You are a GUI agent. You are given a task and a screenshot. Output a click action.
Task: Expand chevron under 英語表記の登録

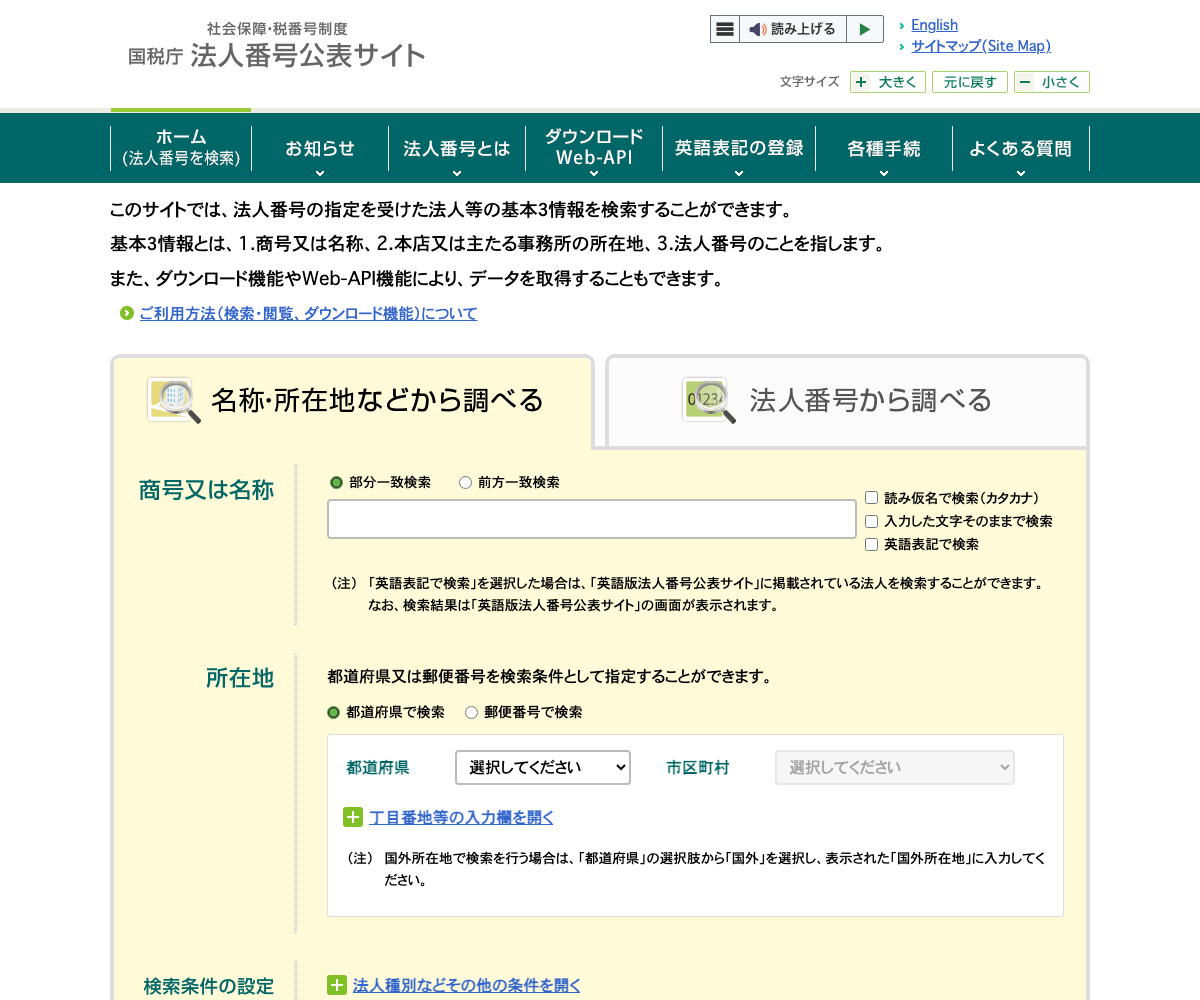tap(739, 173)
